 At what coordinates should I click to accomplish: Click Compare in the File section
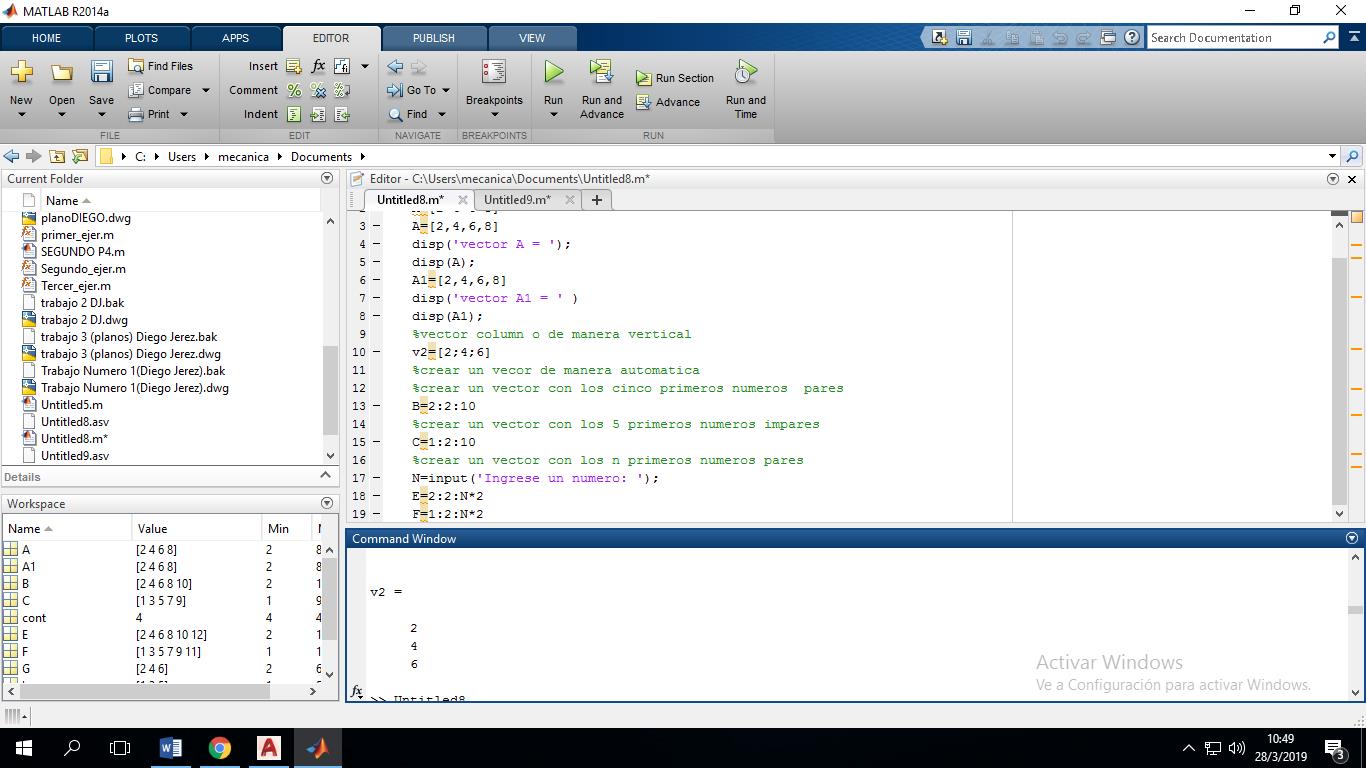click(x=166, y=90)
